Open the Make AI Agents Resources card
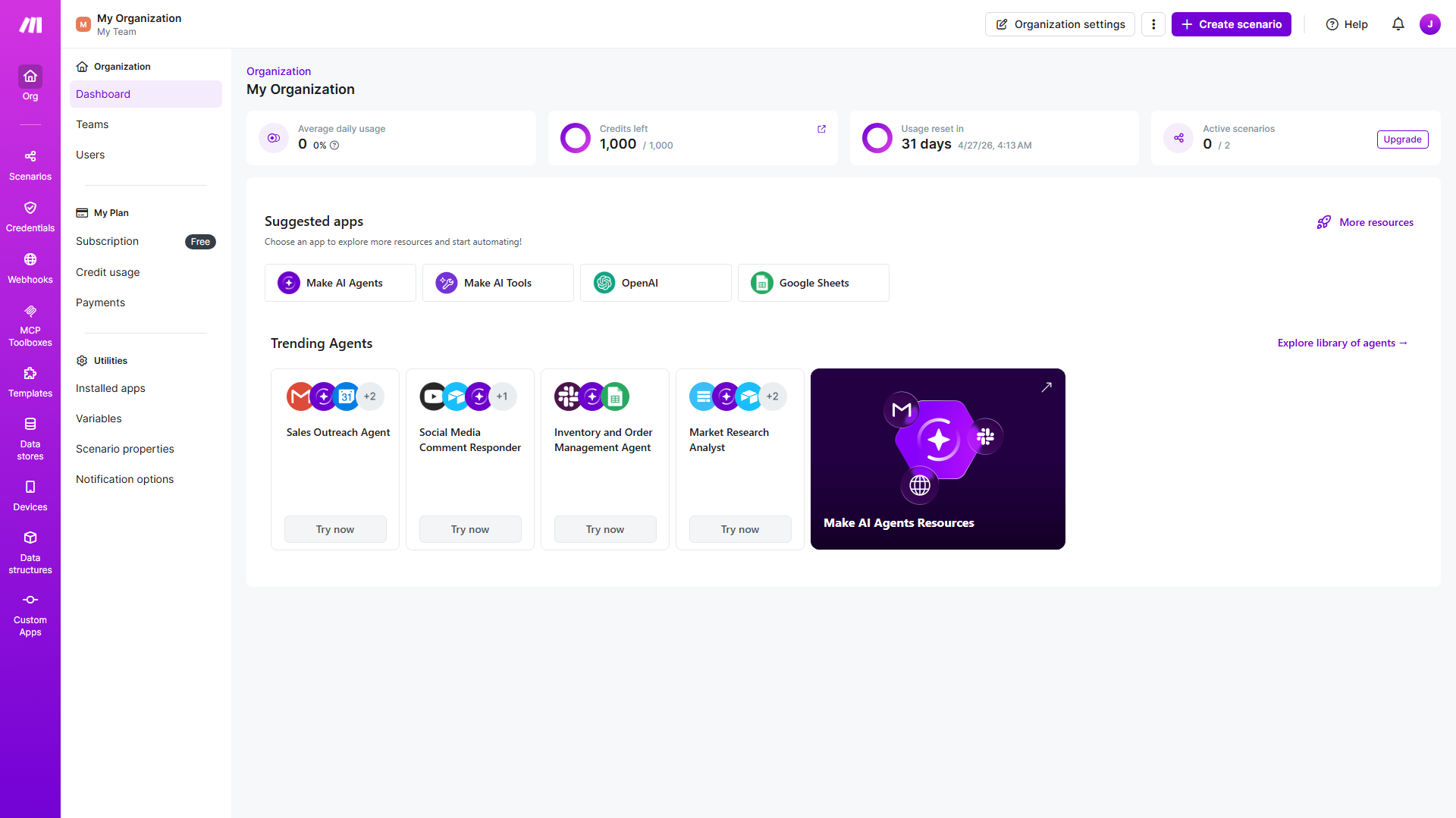 [x=938, y=459]
